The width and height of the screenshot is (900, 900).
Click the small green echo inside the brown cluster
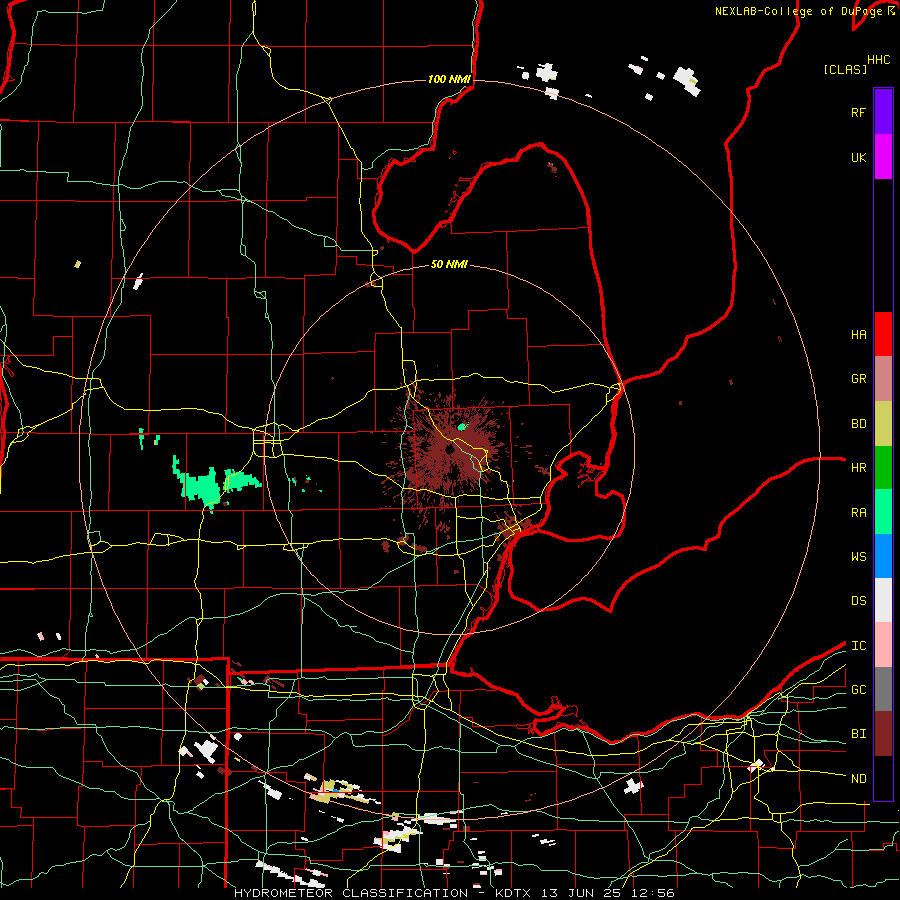(x=462, y=426)
